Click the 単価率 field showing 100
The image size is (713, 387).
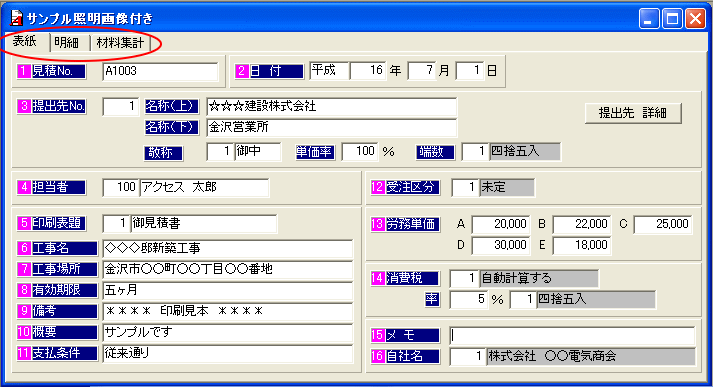[x=360, y=151]
